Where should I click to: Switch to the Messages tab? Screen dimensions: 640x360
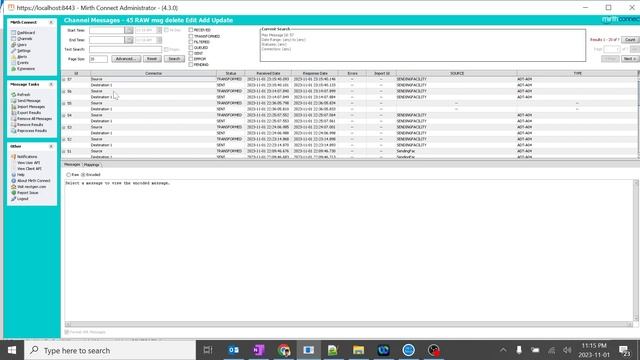pyautogui.click(x=72, y=164)
